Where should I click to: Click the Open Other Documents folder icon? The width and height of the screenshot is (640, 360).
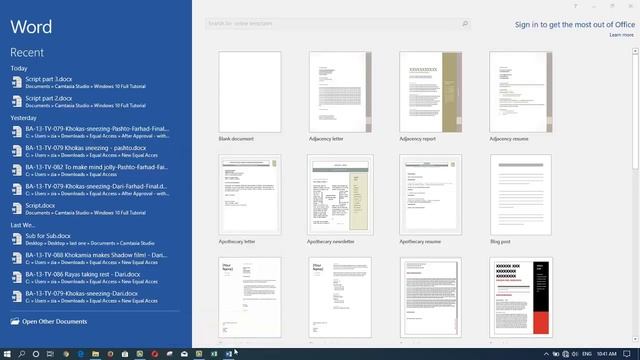(15, 321)
